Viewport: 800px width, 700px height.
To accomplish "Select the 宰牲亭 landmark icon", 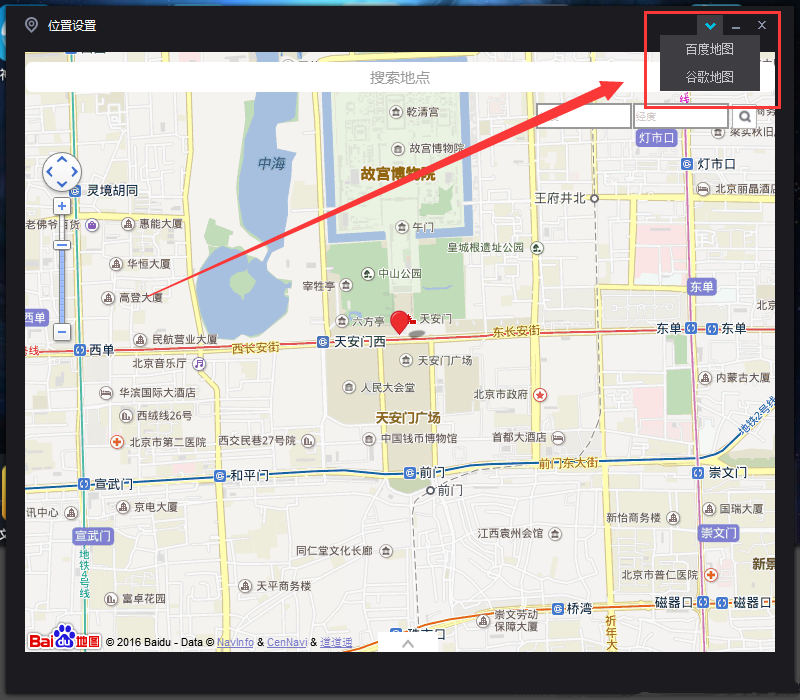I will point(346,285).
